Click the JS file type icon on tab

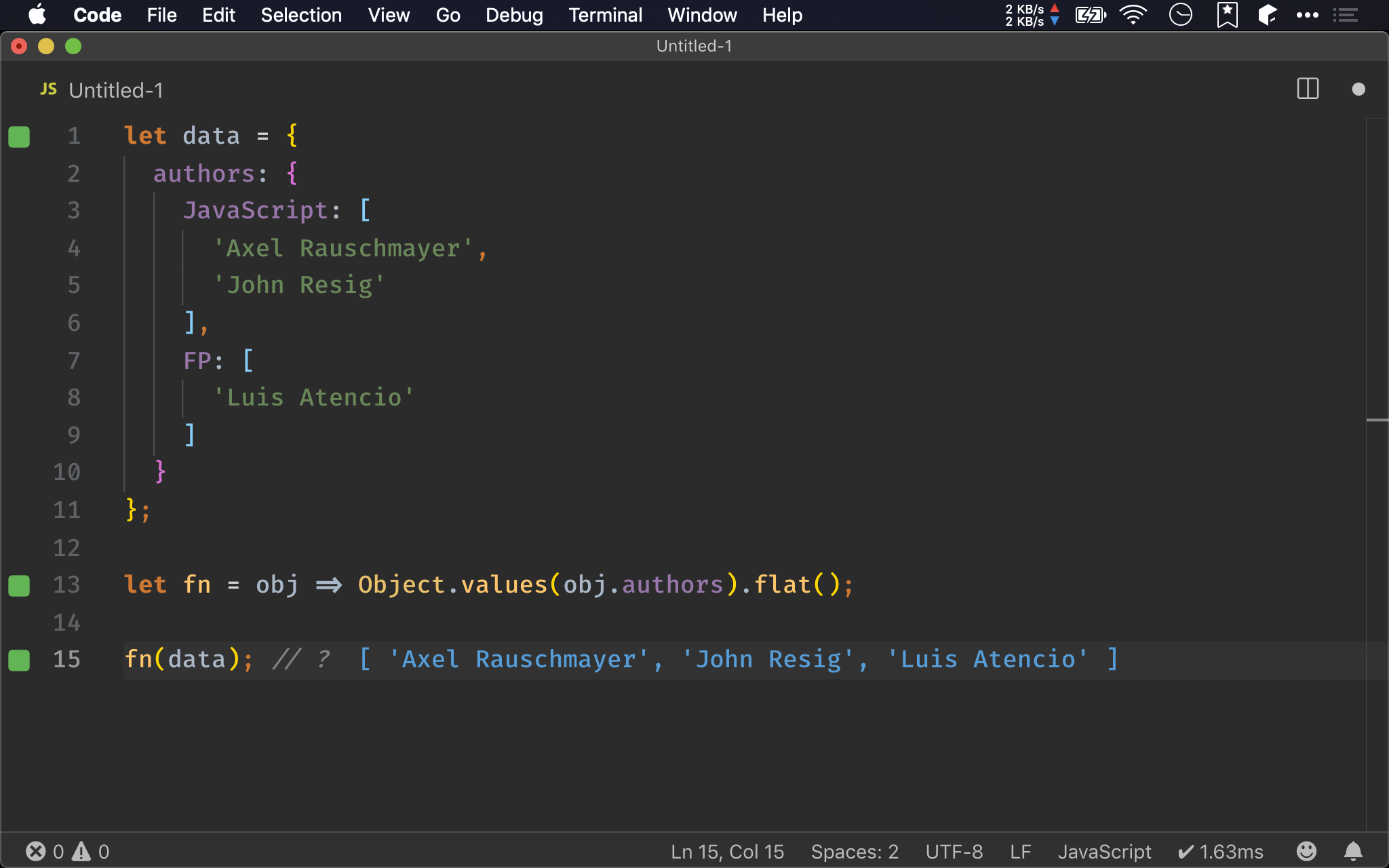coord(48,90)
